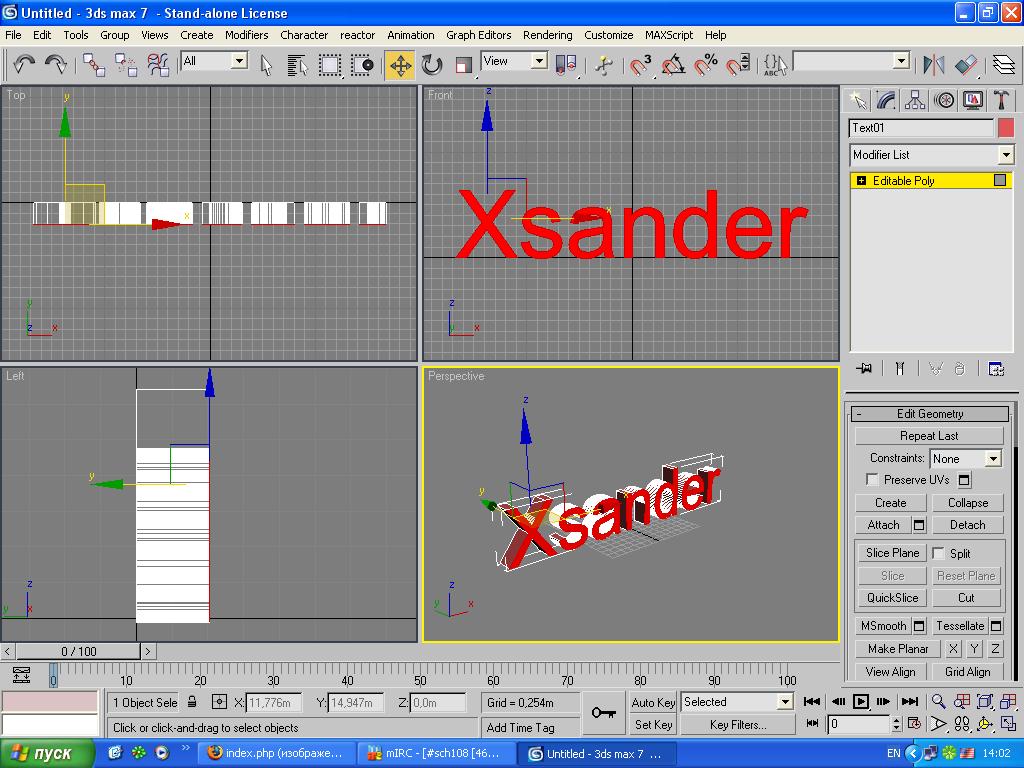Image resolution: width=1024 pixels, height=768 pixels.
Task: Click the Text01 object color swatch
Action: tap(1006, 128)
